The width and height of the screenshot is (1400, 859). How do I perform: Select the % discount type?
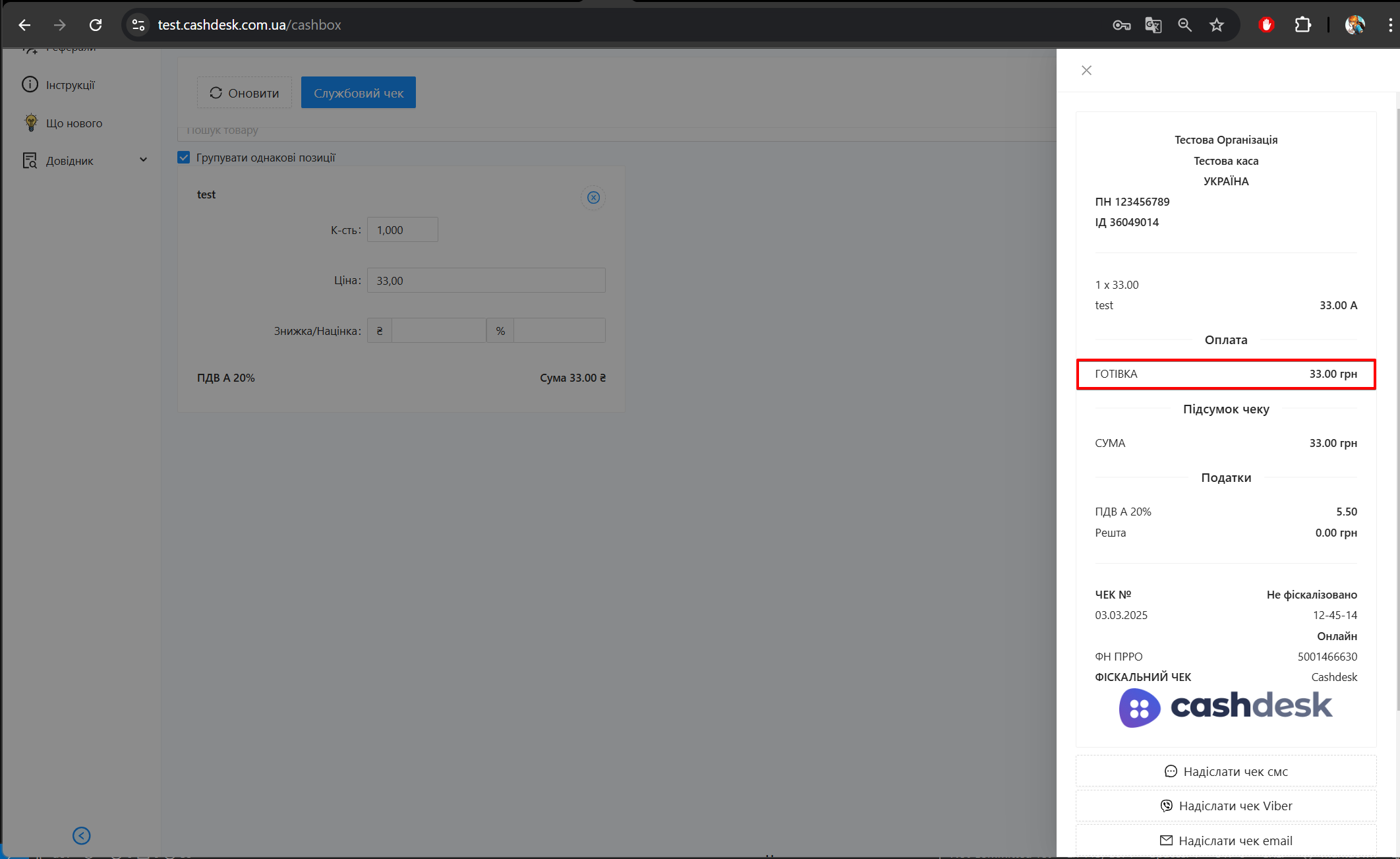coord(500,331)
